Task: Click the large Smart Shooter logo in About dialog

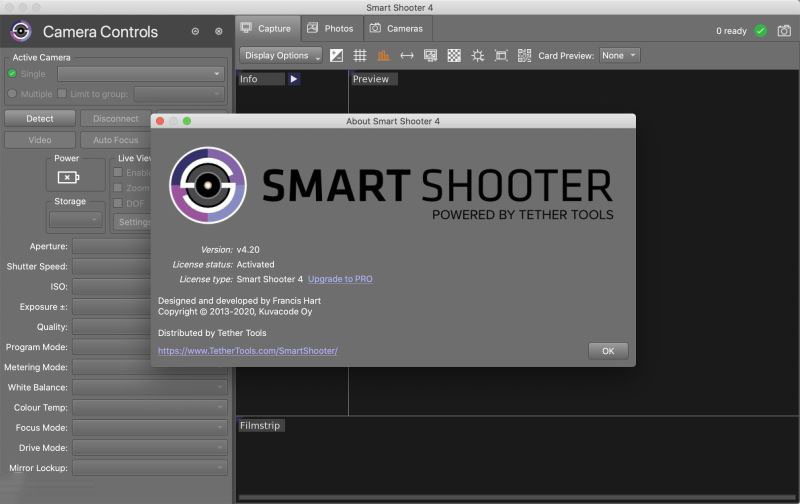Action: point(208,185)
